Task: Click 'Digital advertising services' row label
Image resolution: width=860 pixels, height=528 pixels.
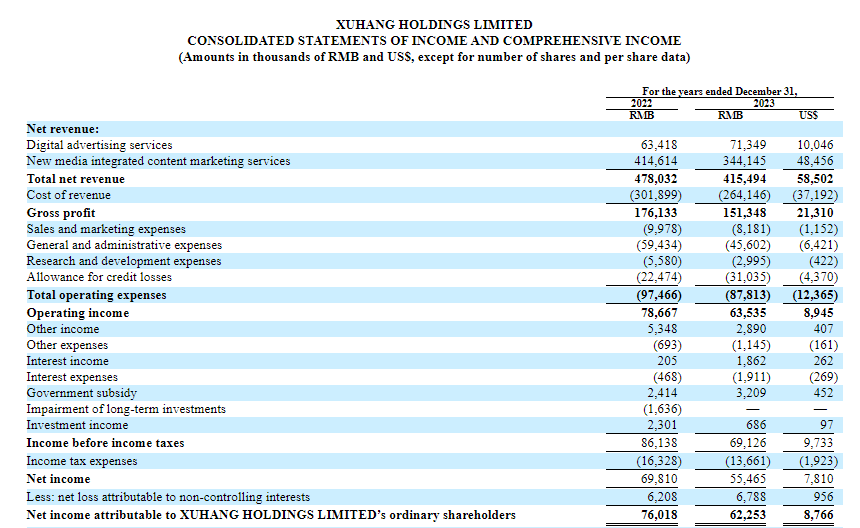Action: (99, 145)
